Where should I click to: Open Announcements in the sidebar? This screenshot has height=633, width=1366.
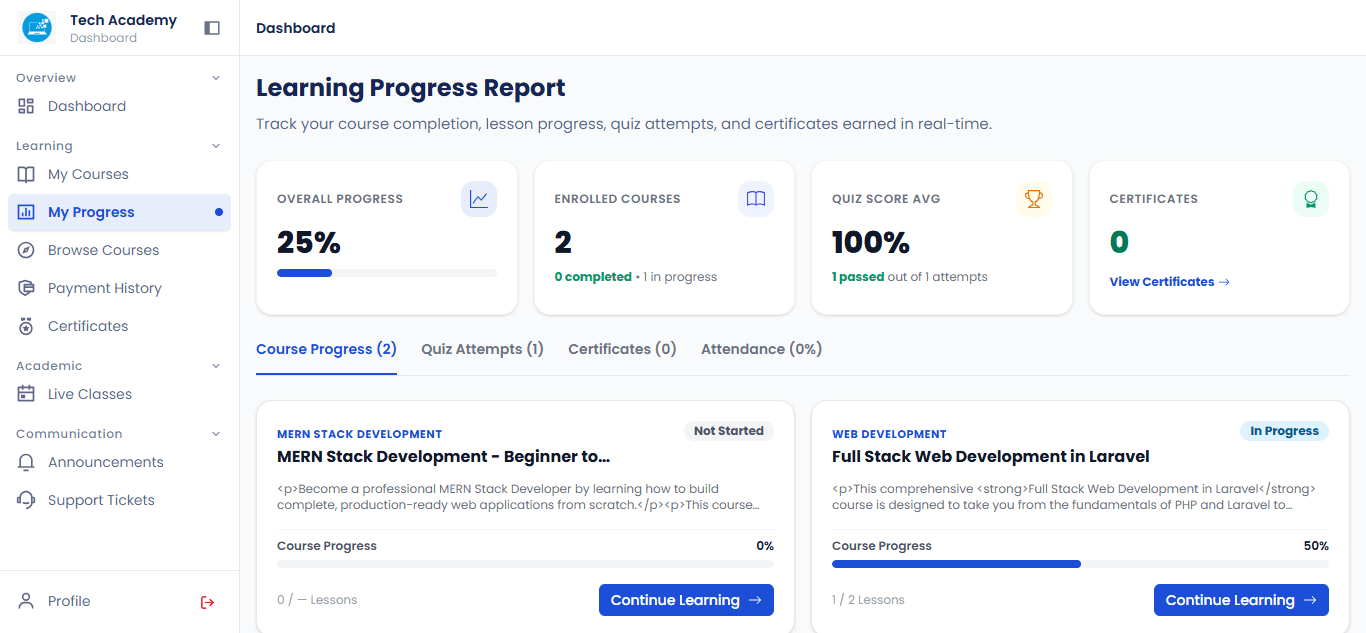119,462
